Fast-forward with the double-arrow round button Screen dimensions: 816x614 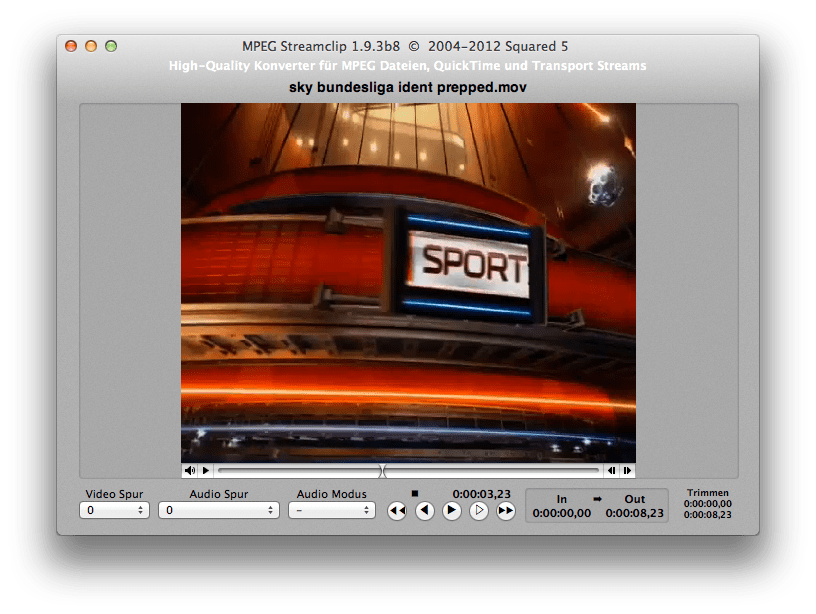click(x=506, y=511)
